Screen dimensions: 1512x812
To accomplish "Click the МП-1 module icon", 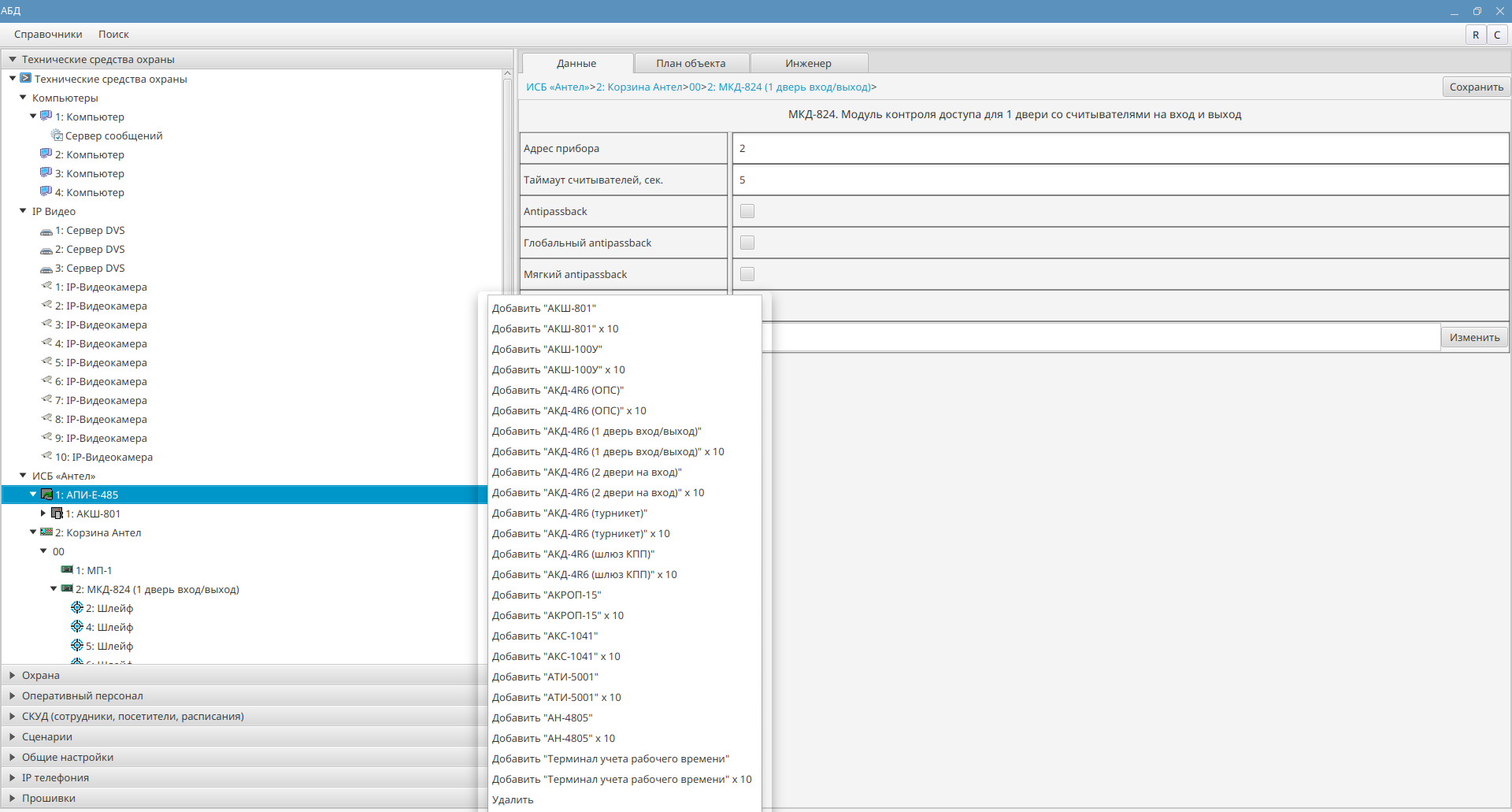I will click(x=67, y=570).
